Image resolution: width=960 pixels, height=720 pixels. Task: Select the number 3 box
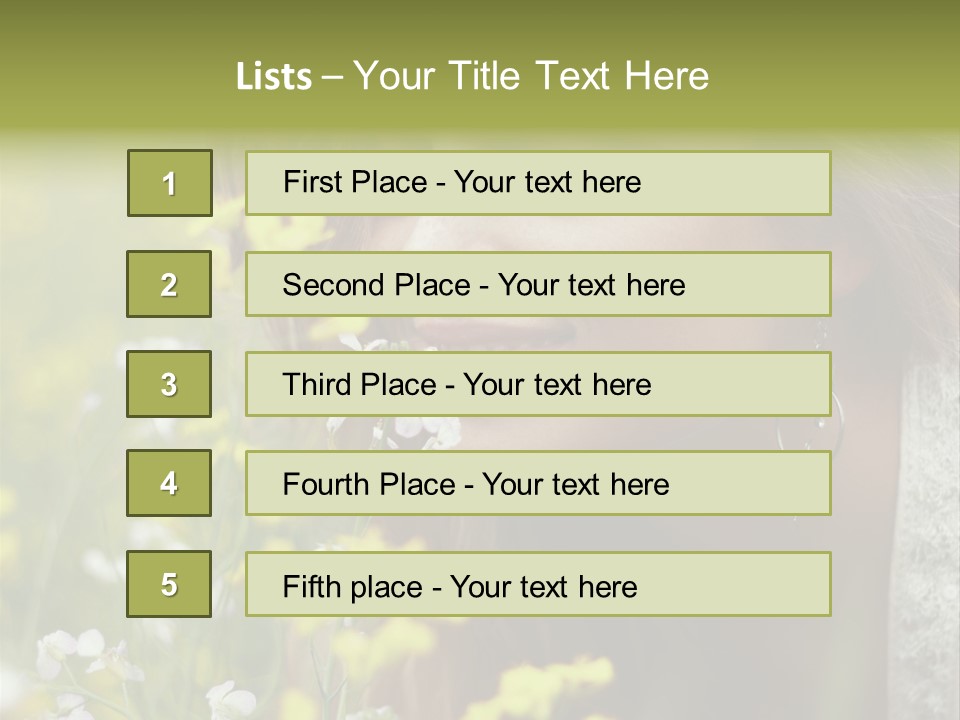tap(169, 384)
